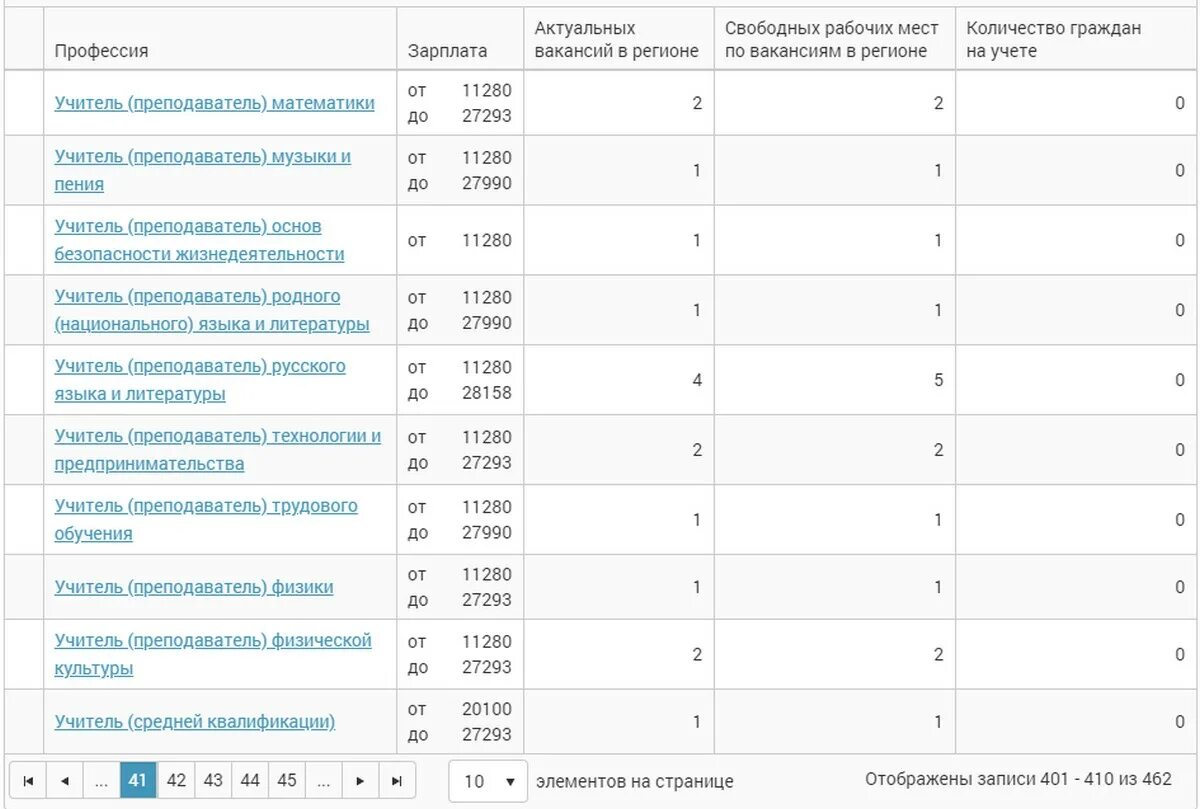Image resolution: width=1200 pixels, height=809 pixels.
Task: Select page 41 in the pager
Action: click(138, 781)
